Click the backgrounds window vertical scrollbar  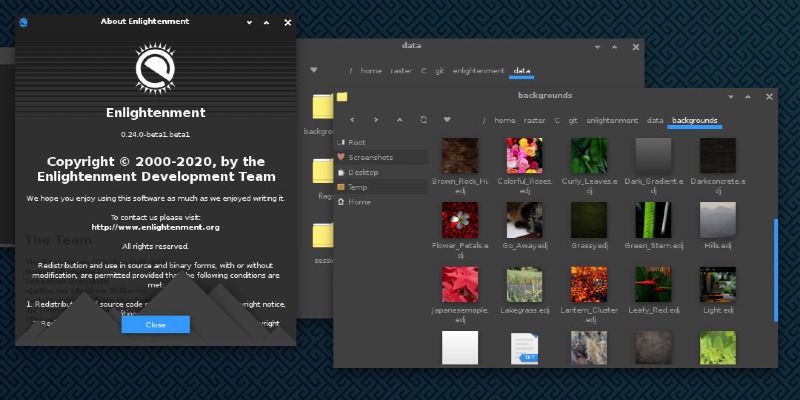point(775,270)
